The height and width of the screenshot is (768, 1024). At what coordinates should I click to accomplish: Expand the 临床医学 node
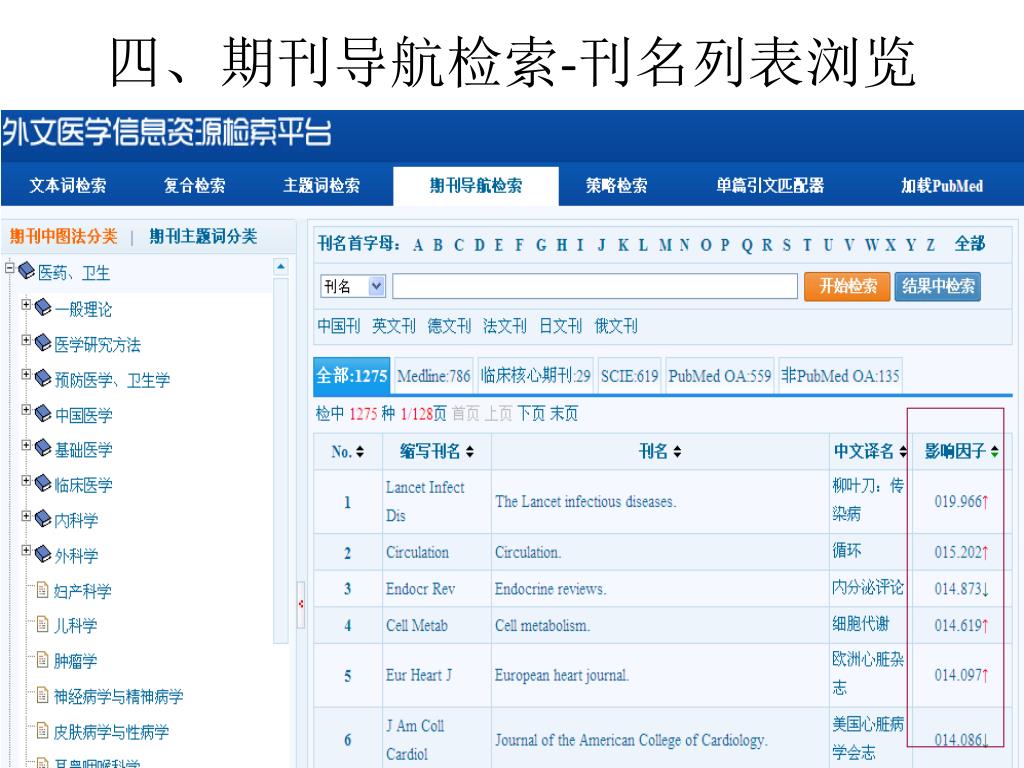(x=26, y=481)
